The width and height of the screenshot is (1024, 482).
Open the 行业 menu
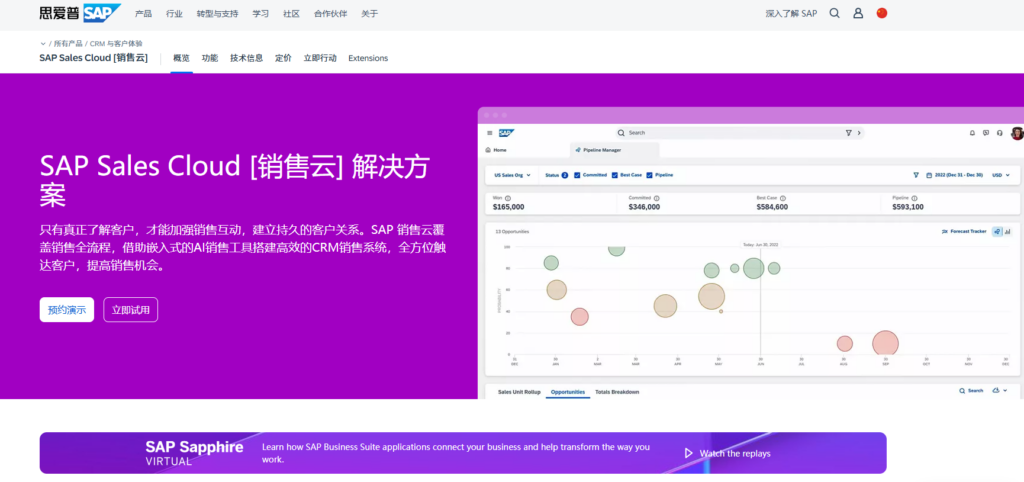click(x=174, y=13)
